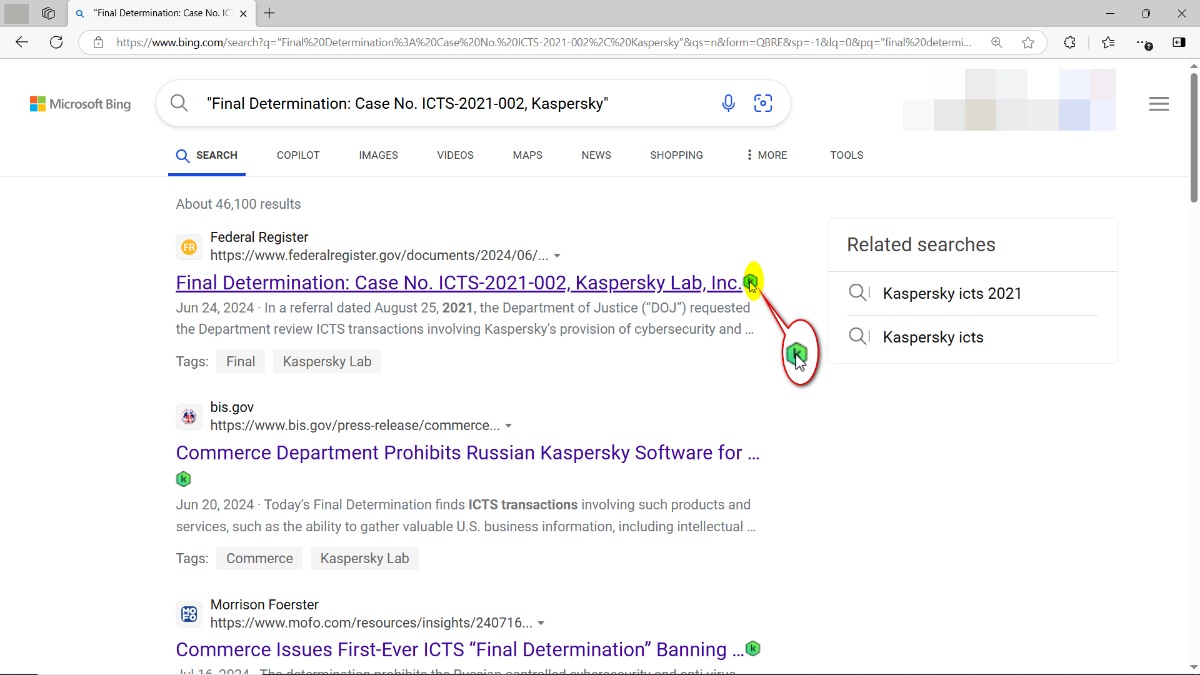Select the SEARCH tab
The height and width of the screenshot is (675, 1200).
click(207, 155)
